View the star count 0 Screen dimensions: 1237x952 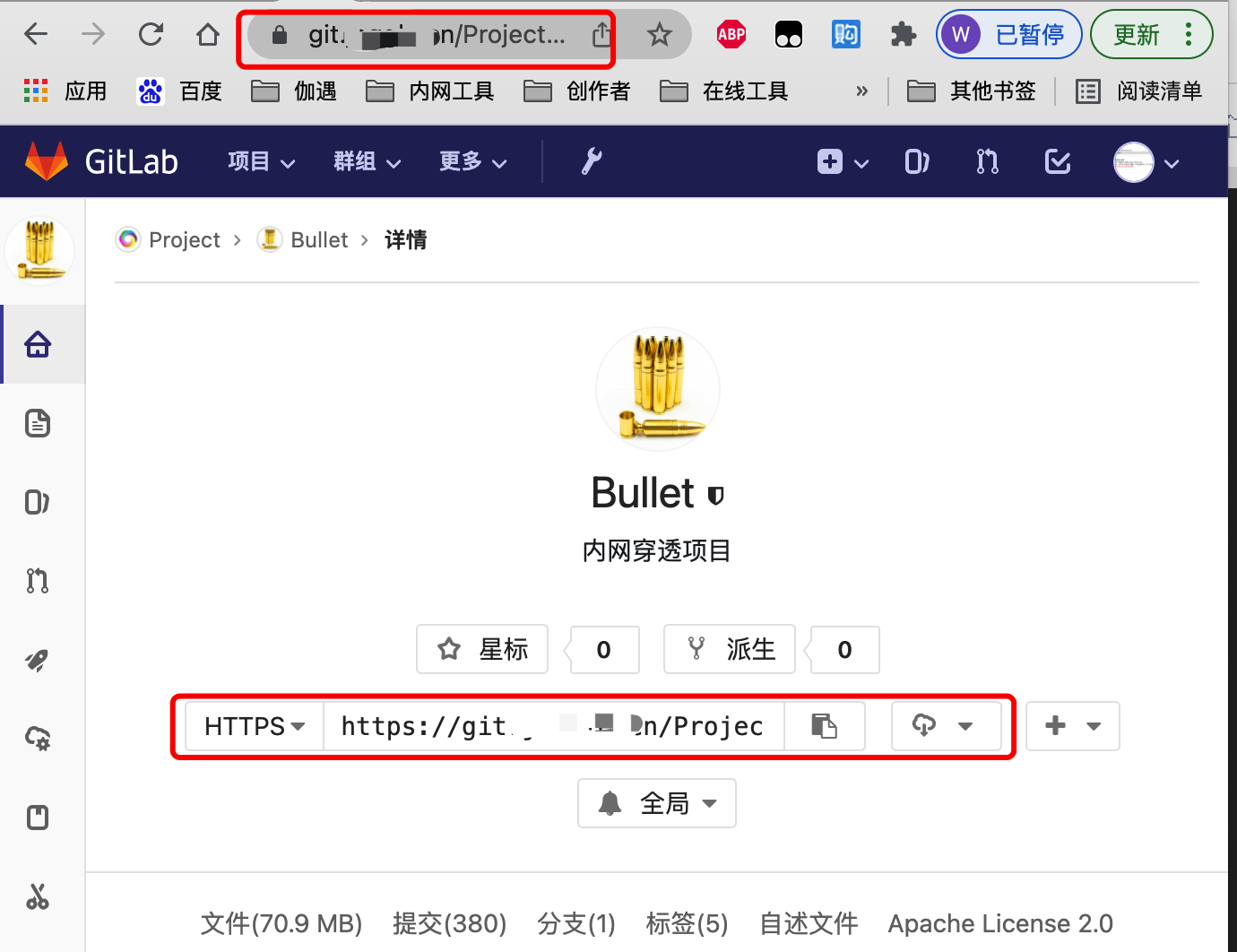click(x=603, y=650)
